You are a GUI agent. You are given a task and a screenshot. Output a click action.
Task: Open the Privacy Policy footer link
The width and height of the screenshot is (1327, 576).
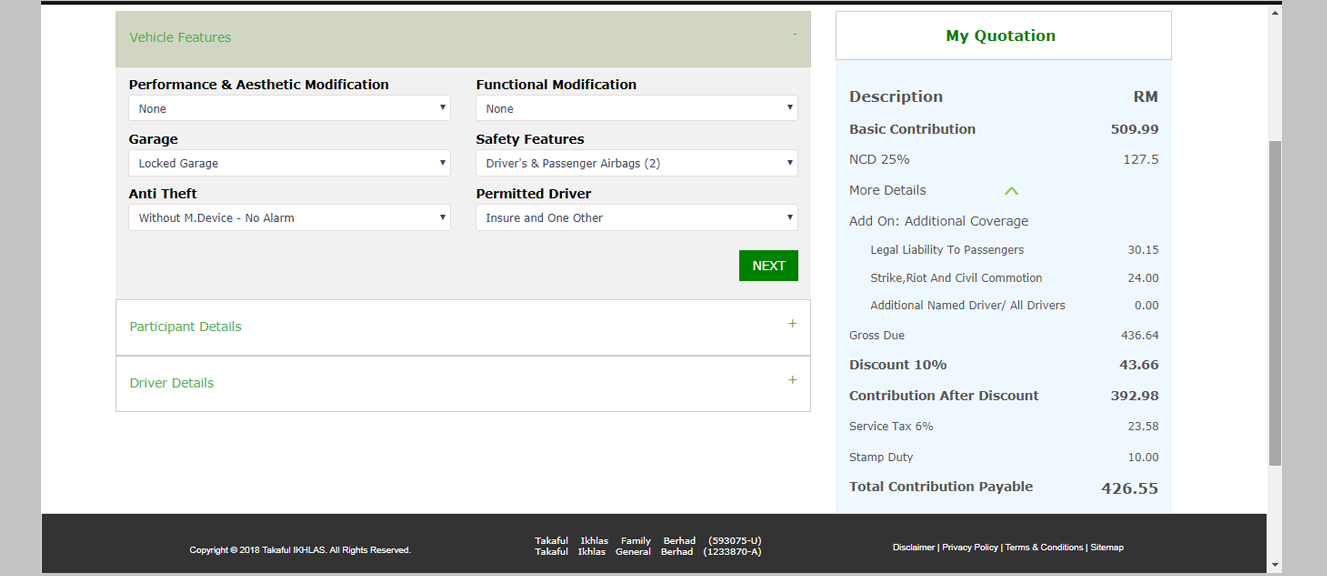coord(969,547)
